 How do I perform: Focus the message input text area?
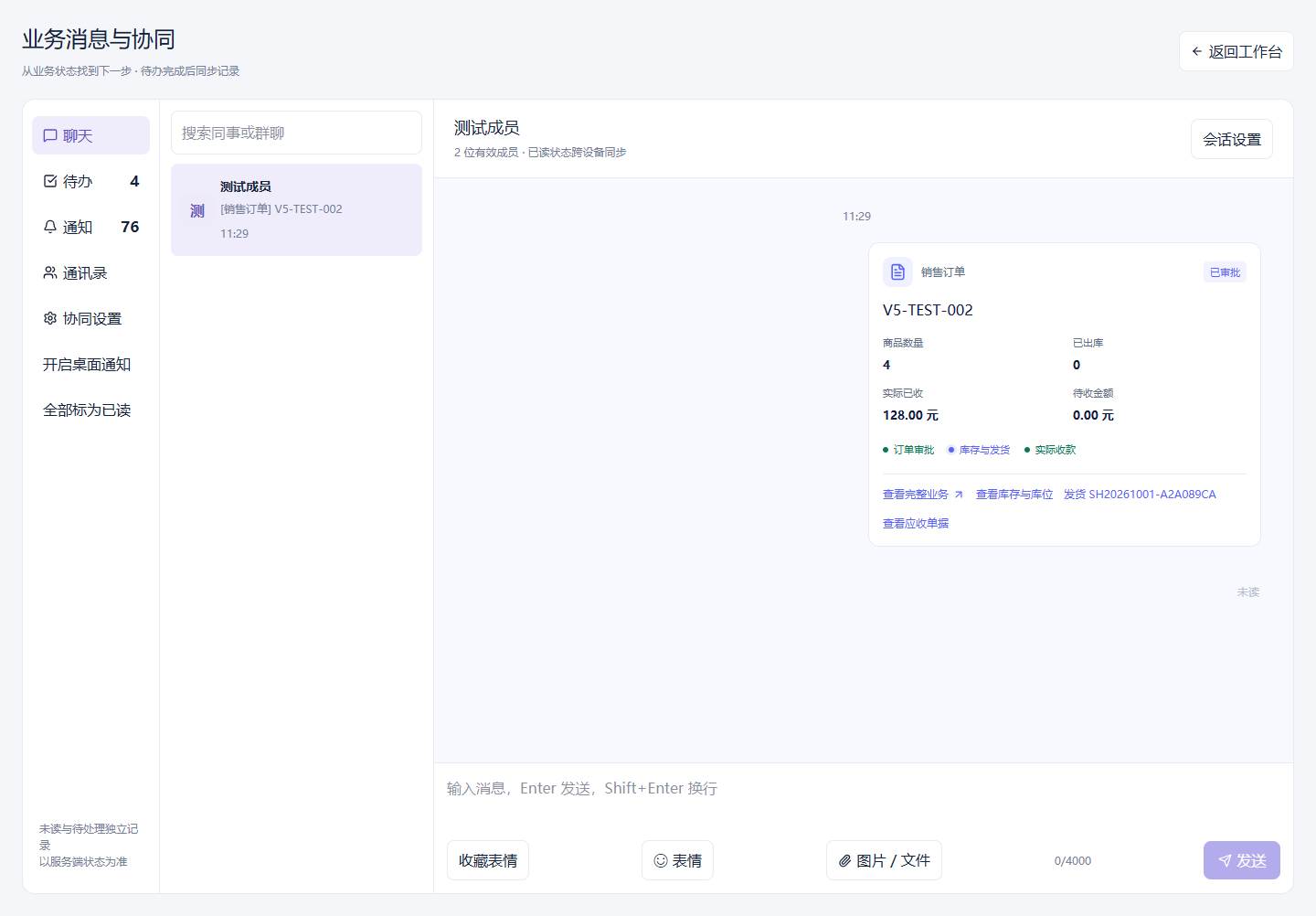[864, 798]
